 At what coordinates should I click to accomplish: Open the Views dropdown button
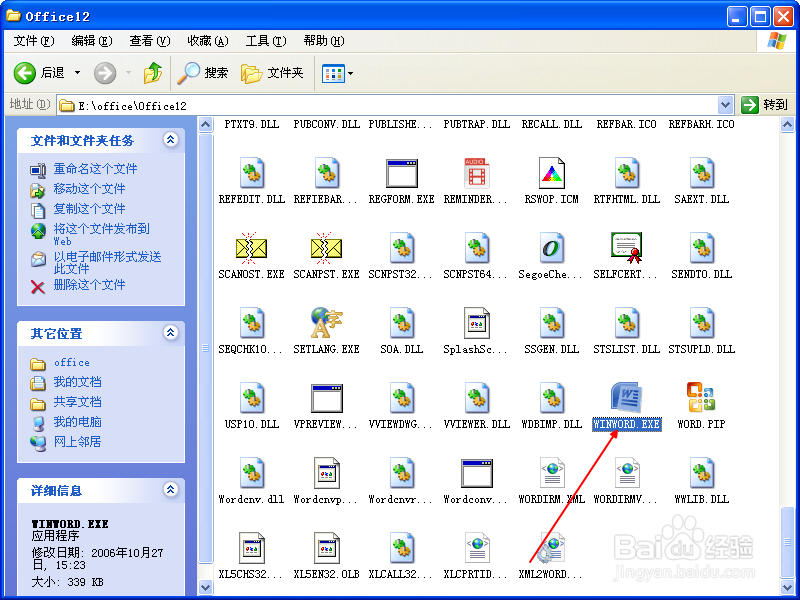(x=337, y=73)
